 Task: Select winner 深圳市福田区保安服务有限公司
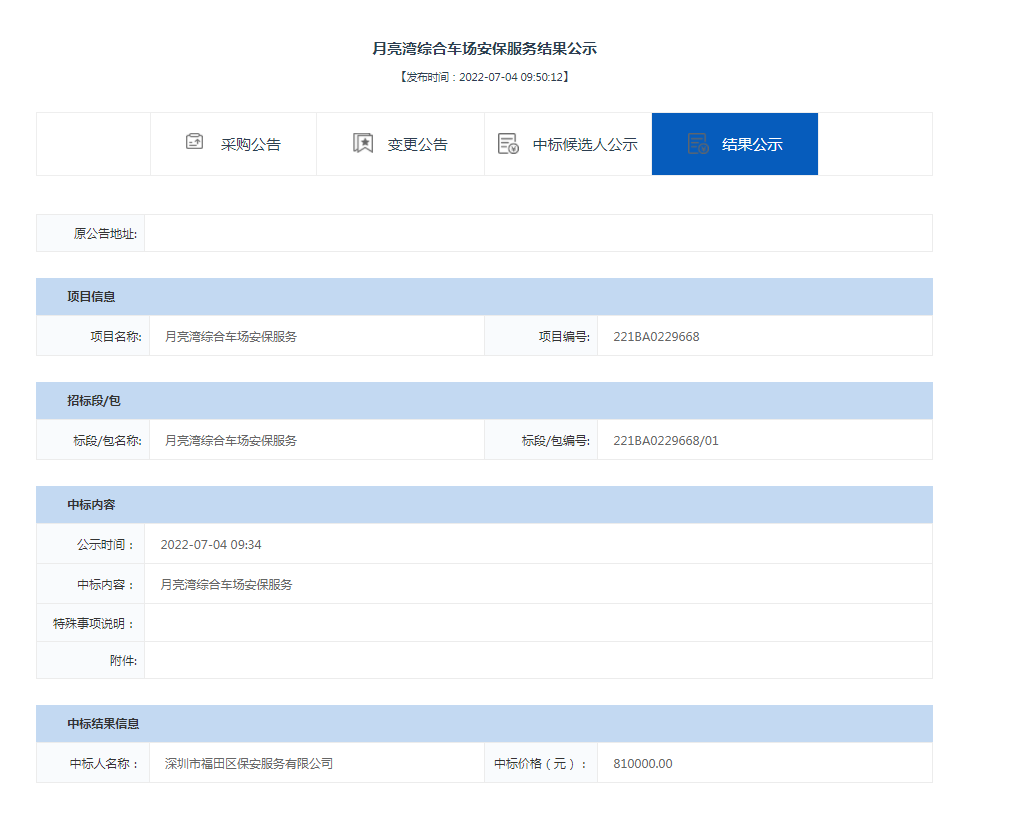(248, 763)
